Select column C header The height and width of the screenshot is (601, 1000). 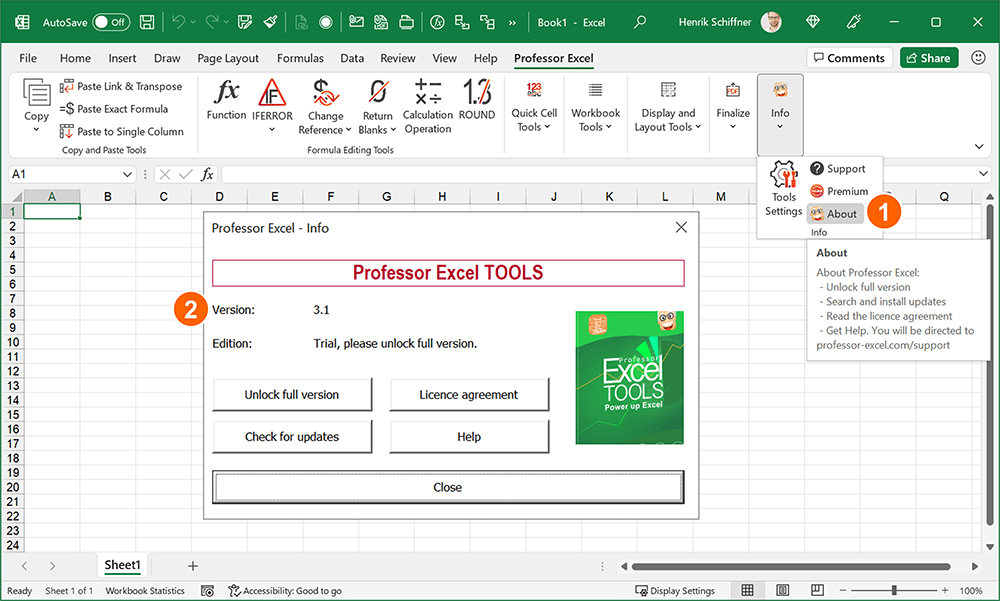click(163, 197)
